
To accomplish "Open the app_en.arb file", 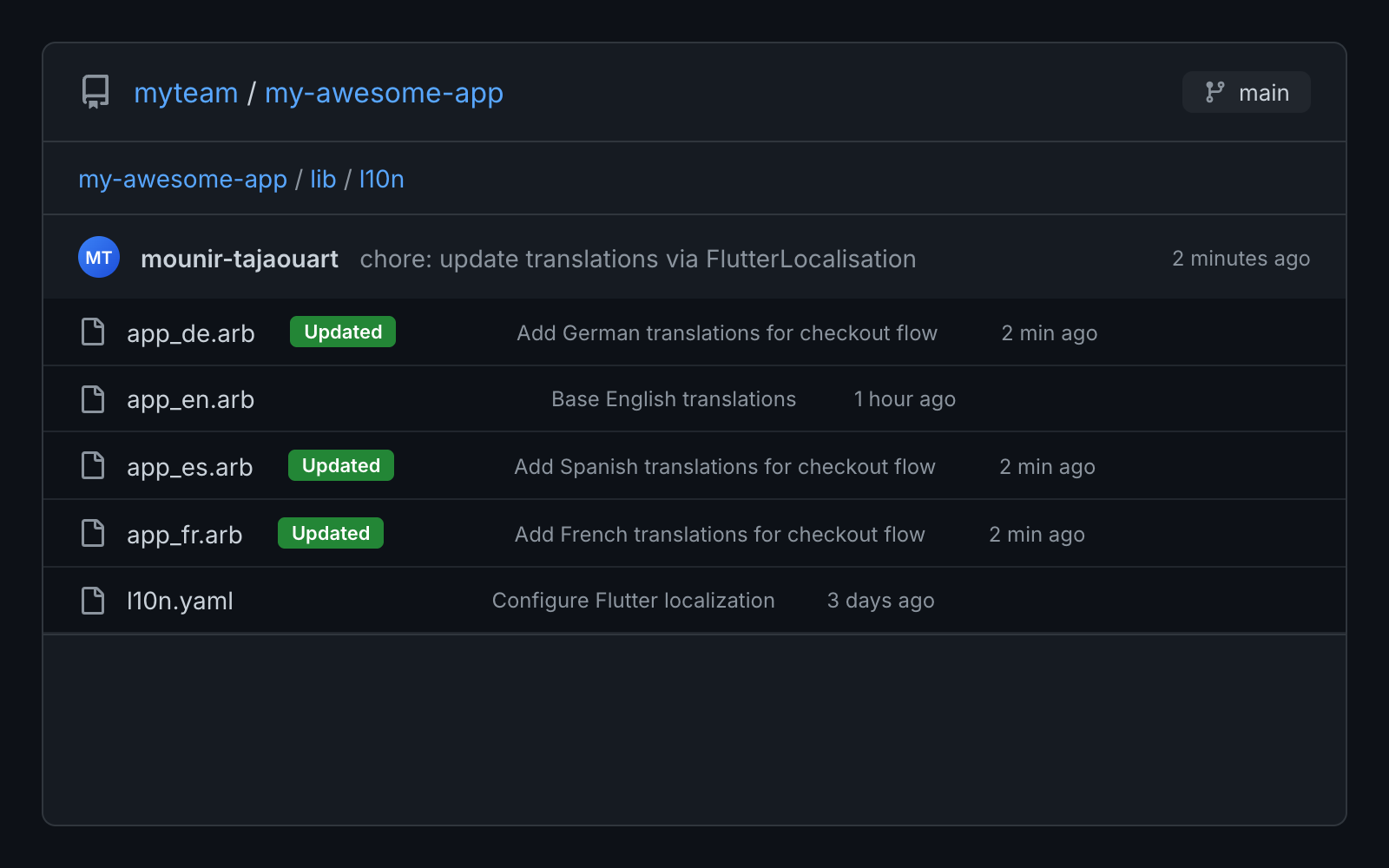I will [x=190, y=399].
